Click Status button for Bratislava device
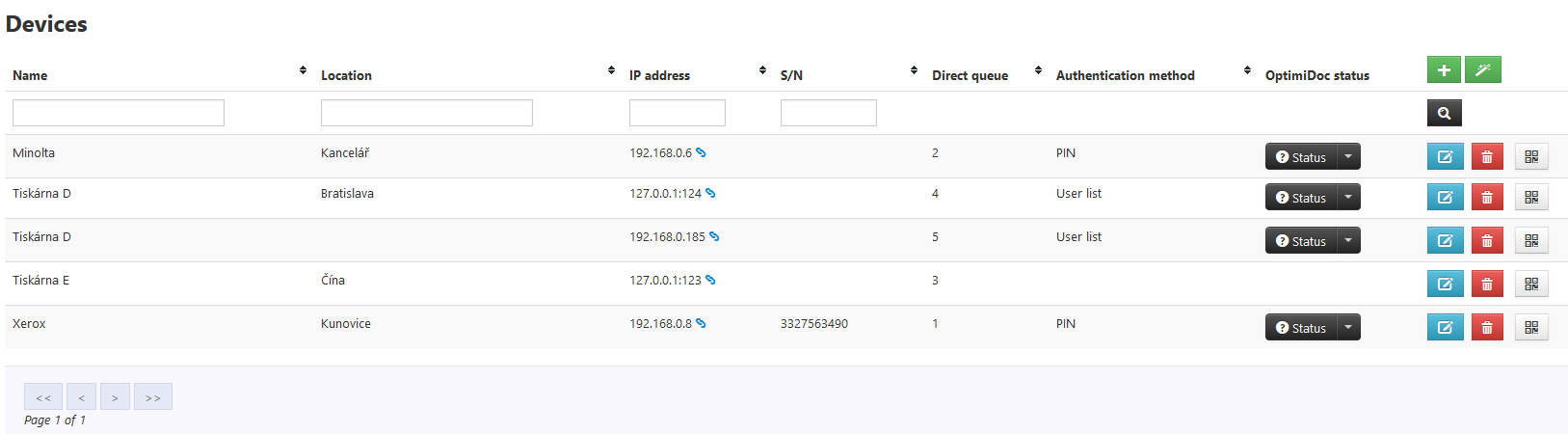Image resolution: width=1568 pixels, height=434 pixels. (x=1300, y=198)
